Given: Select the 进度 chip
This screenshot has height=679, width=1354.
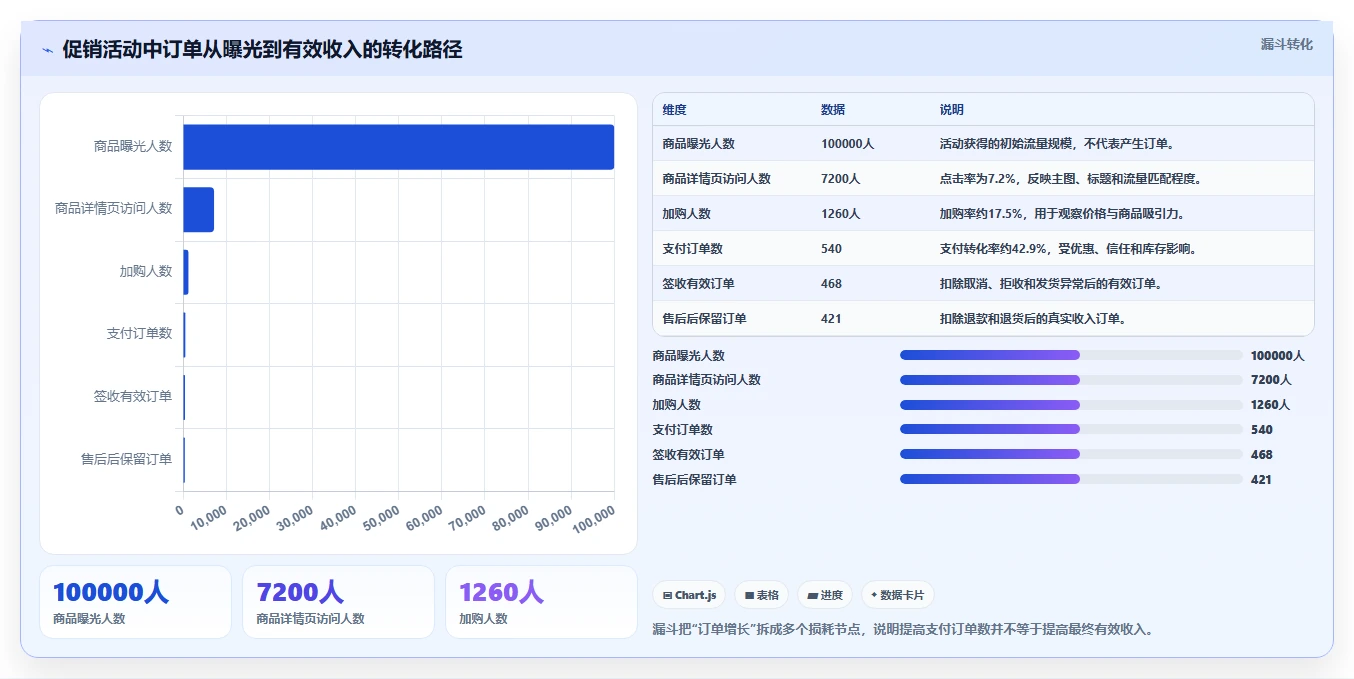Looking at the screenshot, I should point(825,595).
